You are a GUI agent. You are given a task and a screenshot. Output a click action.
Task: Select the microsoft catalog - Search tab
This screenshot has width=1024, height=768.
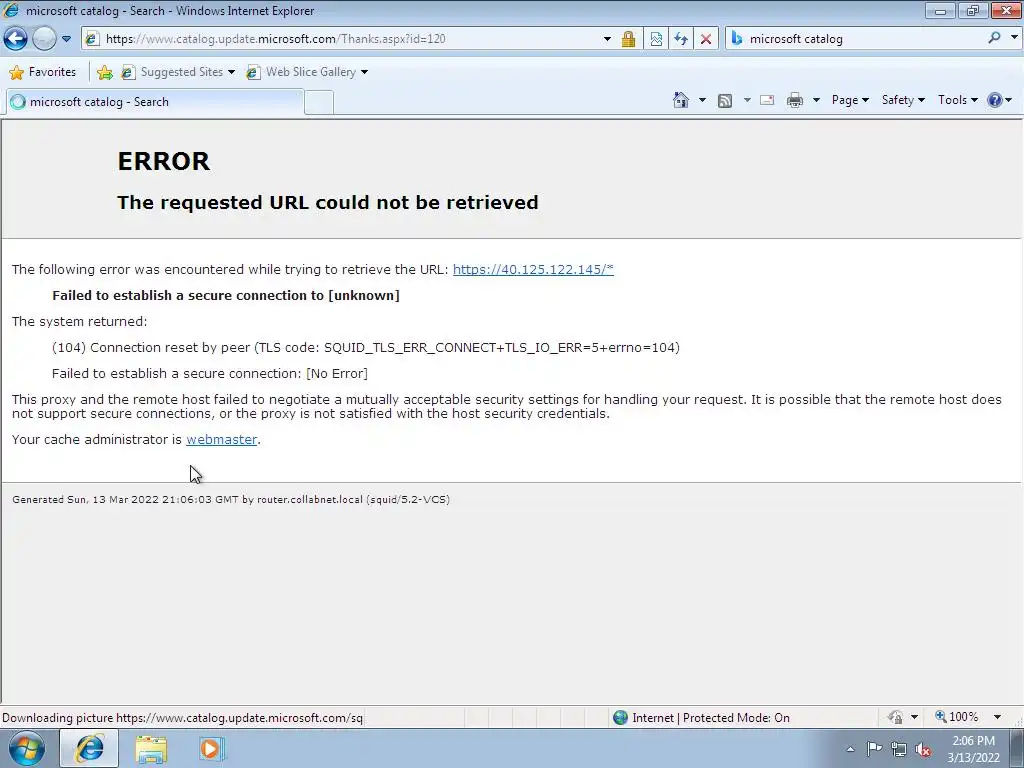[x=154, y=102]
